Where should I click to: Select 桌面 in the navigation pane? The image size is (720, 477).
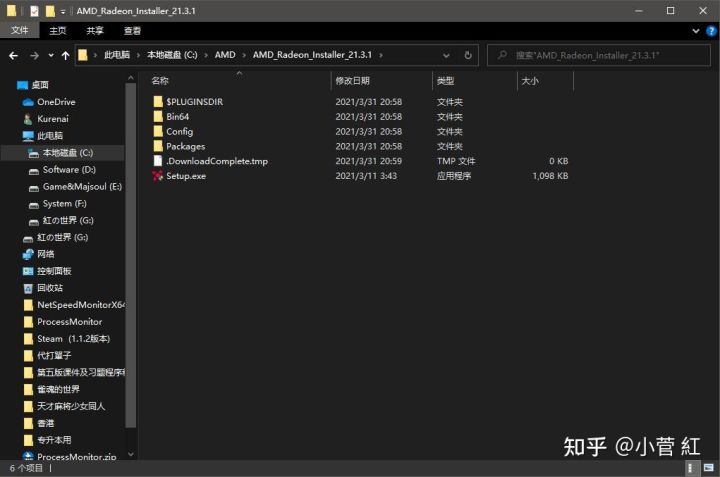[39, 85]
